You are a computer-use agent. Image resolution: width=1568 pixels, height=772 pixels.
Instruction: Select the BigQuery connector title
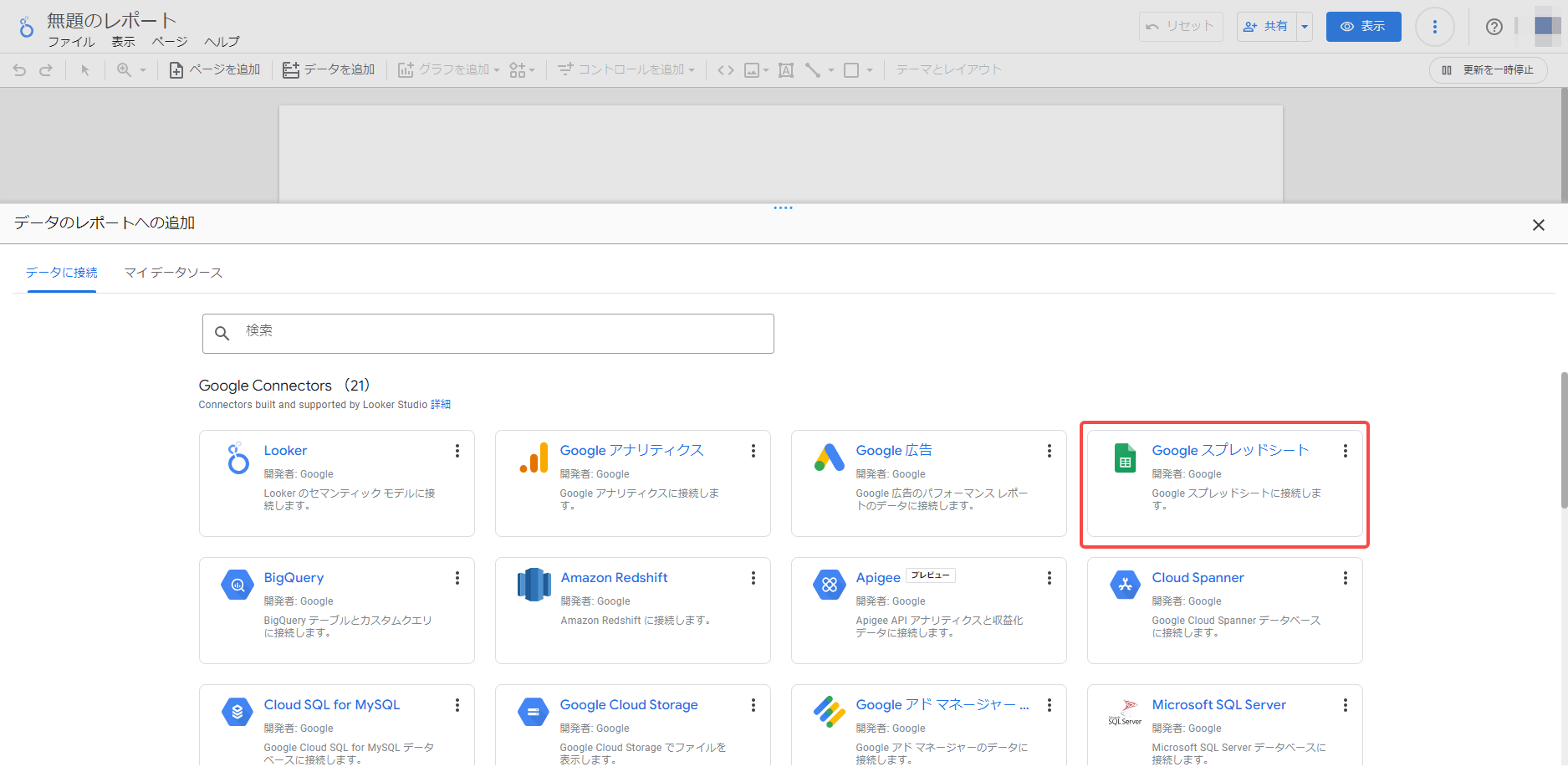pyautogui.click(x=294, y=578)
